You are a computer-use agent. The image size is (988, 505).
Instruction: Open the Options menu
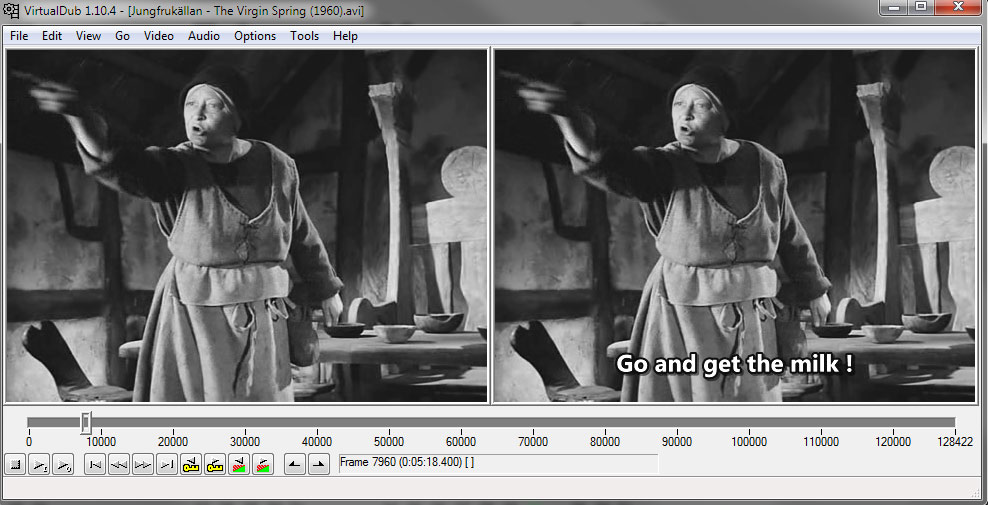click(x=255, y=36)
